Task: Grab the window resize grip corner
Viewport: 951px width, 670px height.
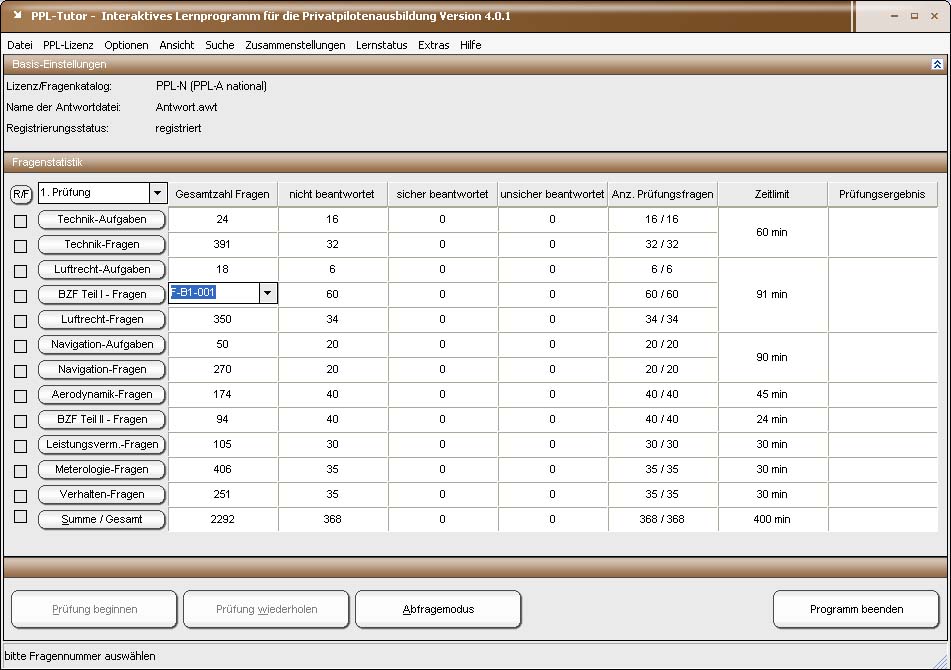Action: [x=942, y=662]
